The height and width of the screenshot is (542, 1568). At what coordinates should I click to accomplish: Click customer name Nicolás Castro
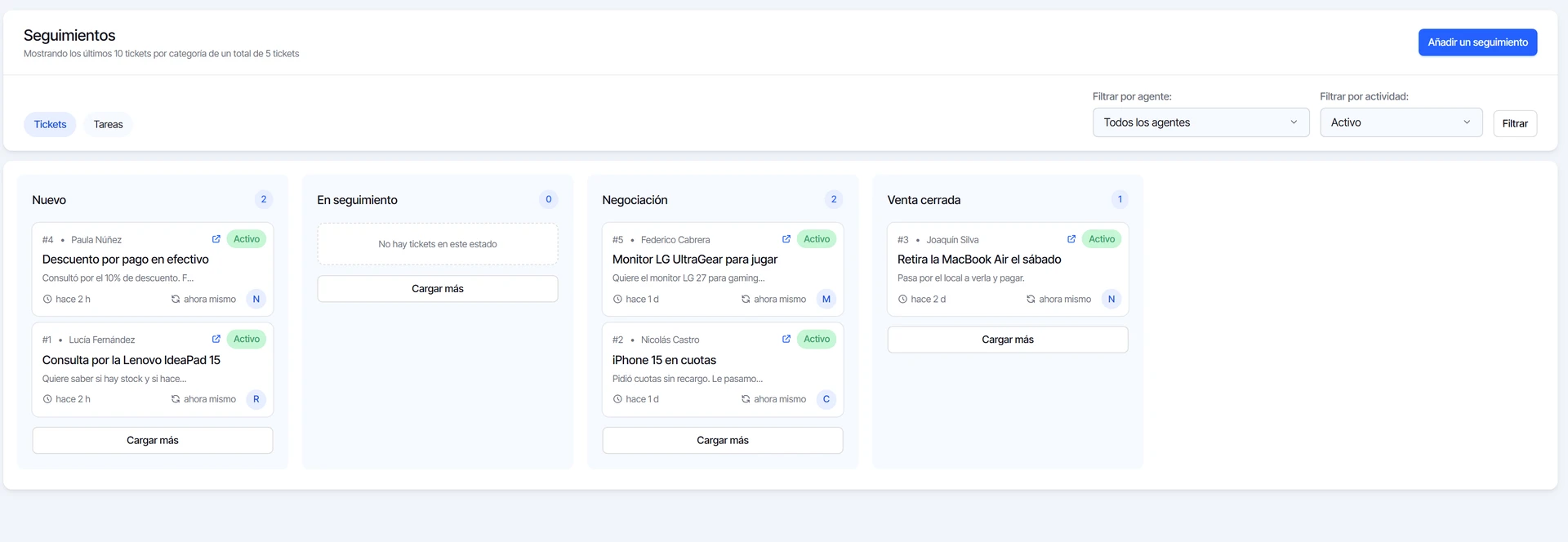(670, 340)
